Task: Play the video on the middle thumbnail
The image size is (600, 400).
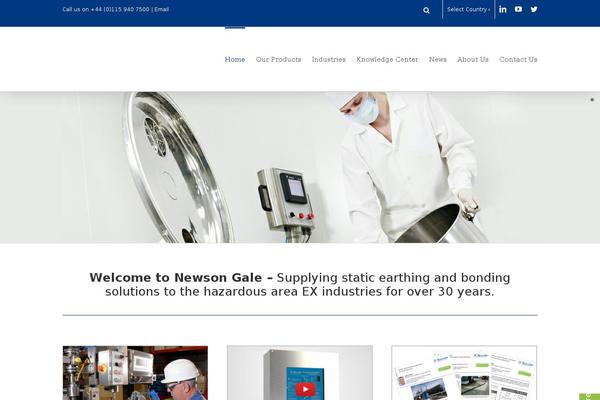Action: pyautogui.click(x=305, y=389)
